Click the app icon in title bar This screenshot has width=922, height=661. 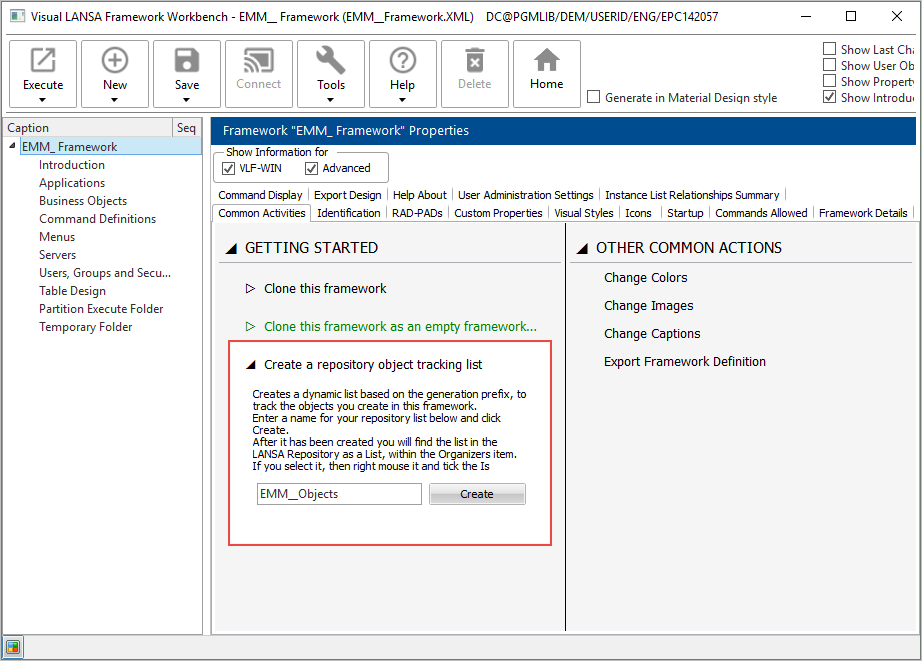tap(17, 17)
